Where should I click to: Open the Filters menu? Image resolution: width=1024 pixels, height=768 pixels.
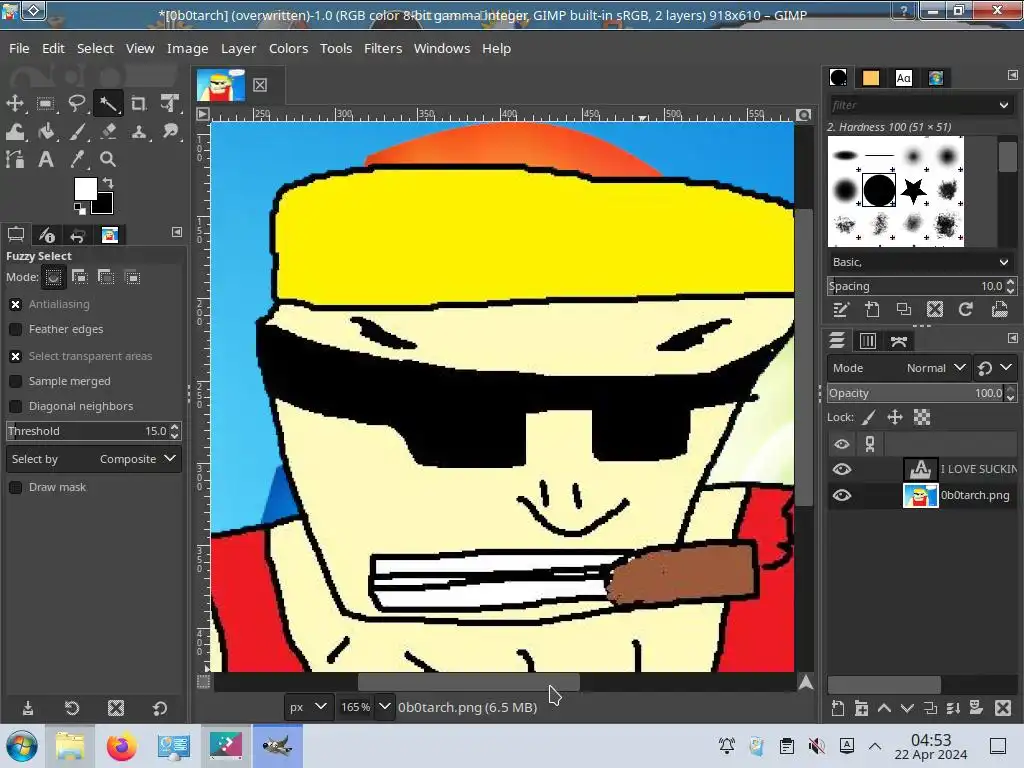383,48
